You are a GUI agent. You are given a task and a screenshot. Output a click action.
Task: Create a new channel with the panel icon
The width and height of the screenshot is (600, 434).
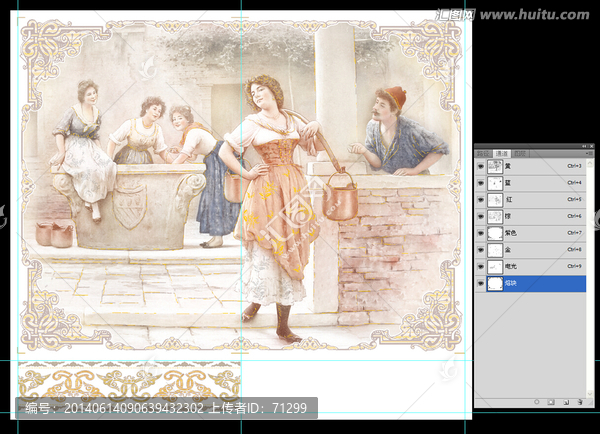coord(566,402)
